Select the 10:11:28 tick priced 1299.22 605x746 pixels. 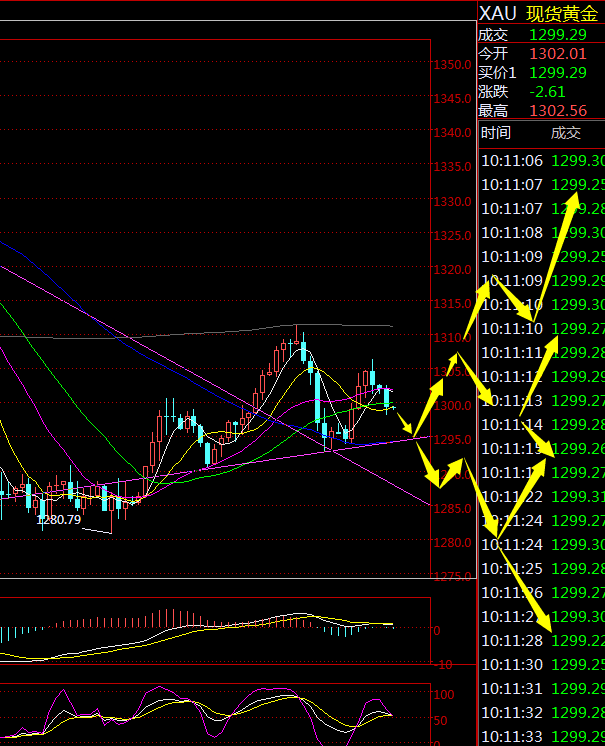click(541, 641)
